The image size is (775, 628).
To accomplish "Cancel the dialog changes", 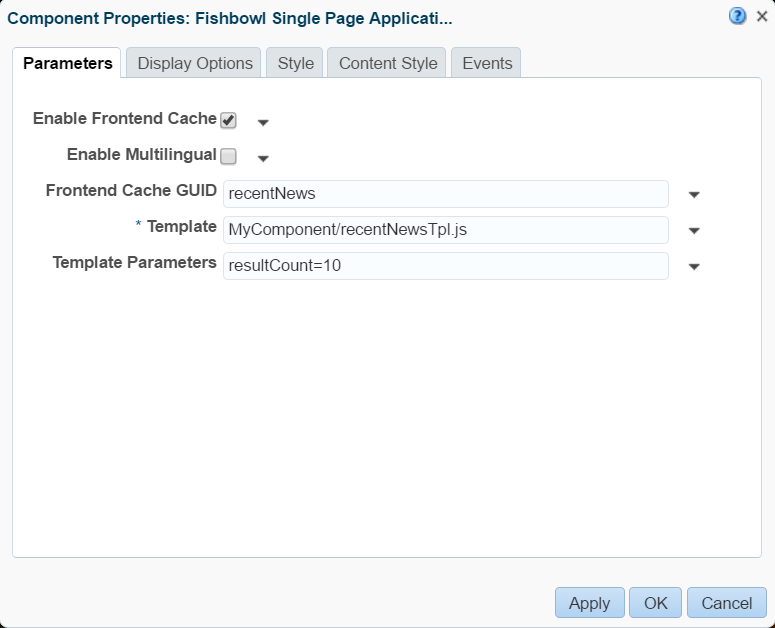I will point(727,603).
